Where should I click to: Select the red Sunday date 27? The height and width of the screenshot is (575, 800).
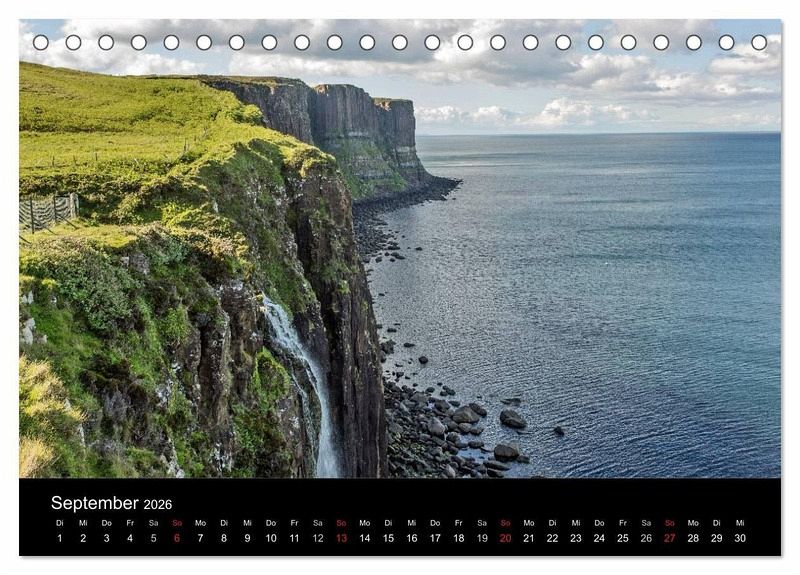pyautogui.click(x=670, y=538)
